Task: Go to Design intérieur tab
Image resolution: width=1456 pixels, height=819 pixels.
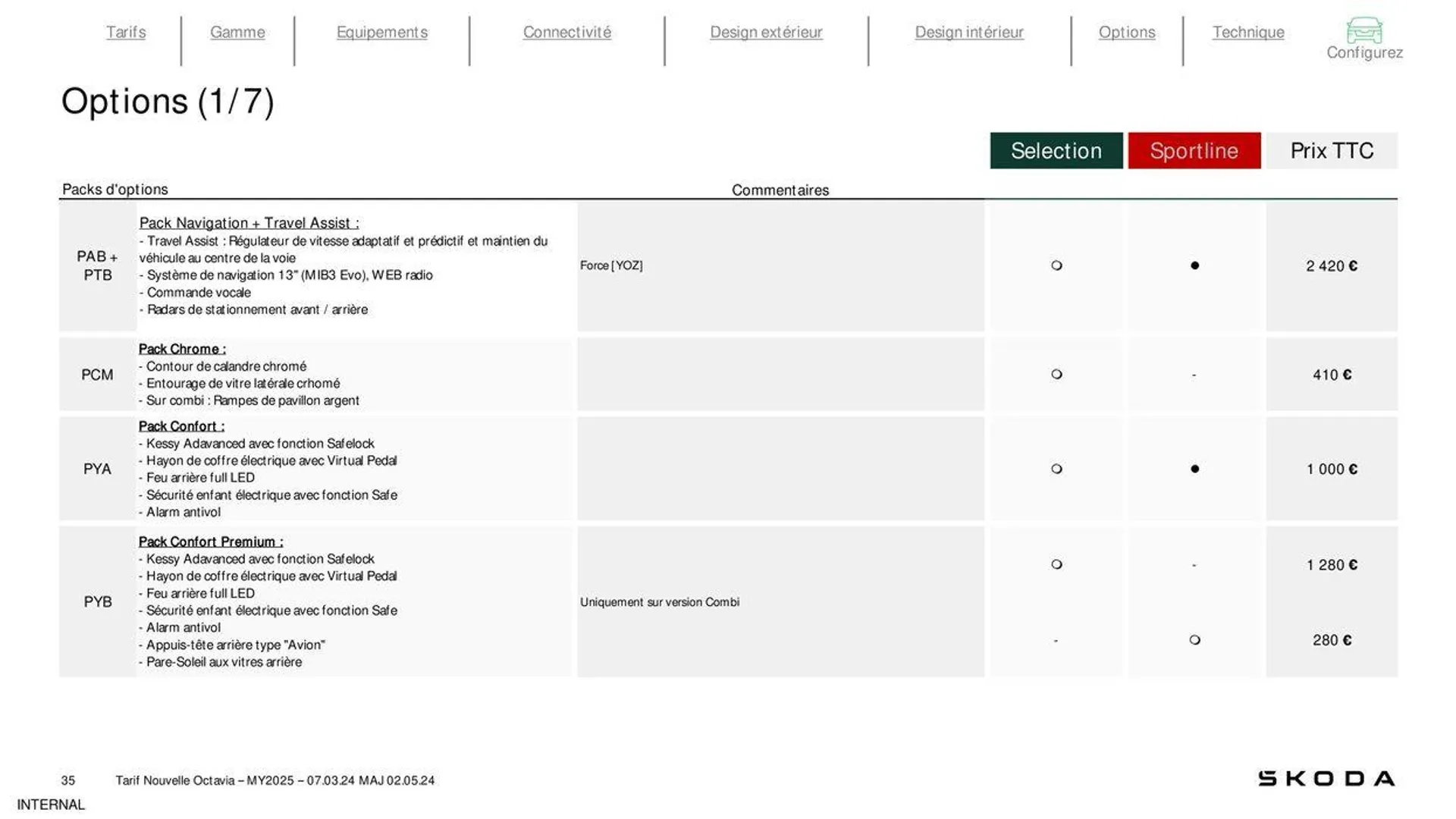Action: (x=969, y=32)
